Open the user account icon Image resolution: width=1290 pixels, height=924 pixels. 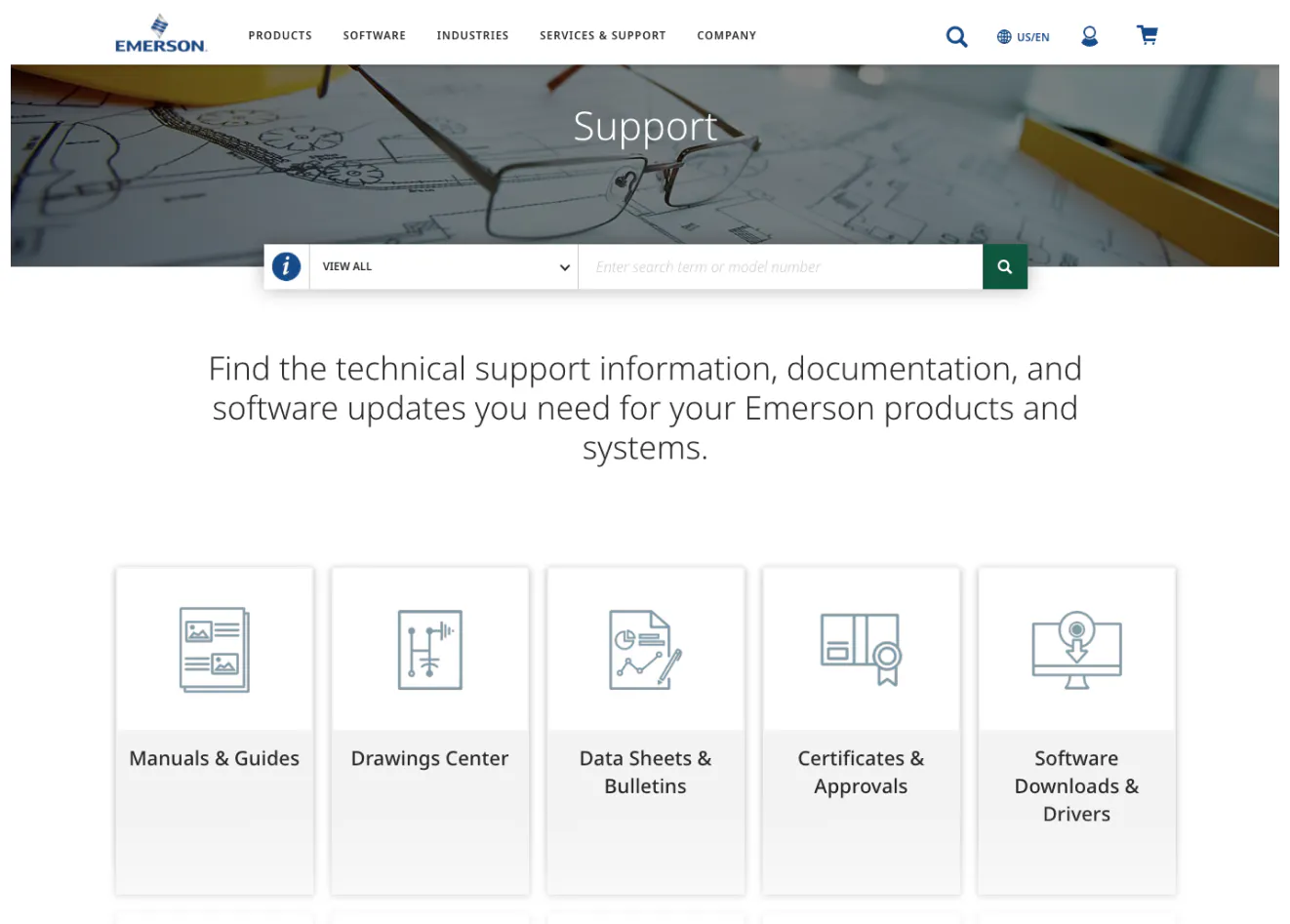(1090, 36)
